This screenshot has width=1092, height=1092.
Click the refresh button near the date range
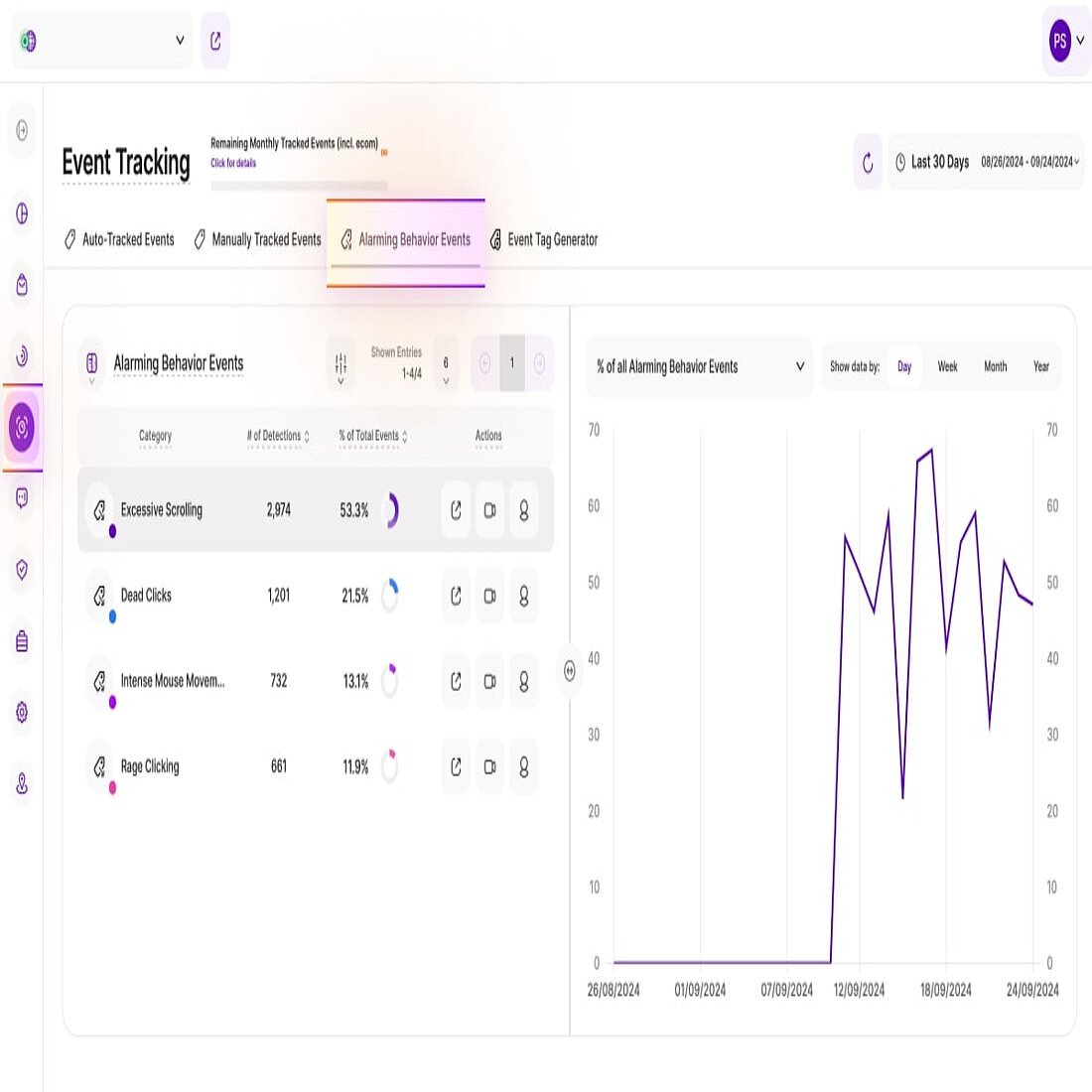[x=866, y=162]
